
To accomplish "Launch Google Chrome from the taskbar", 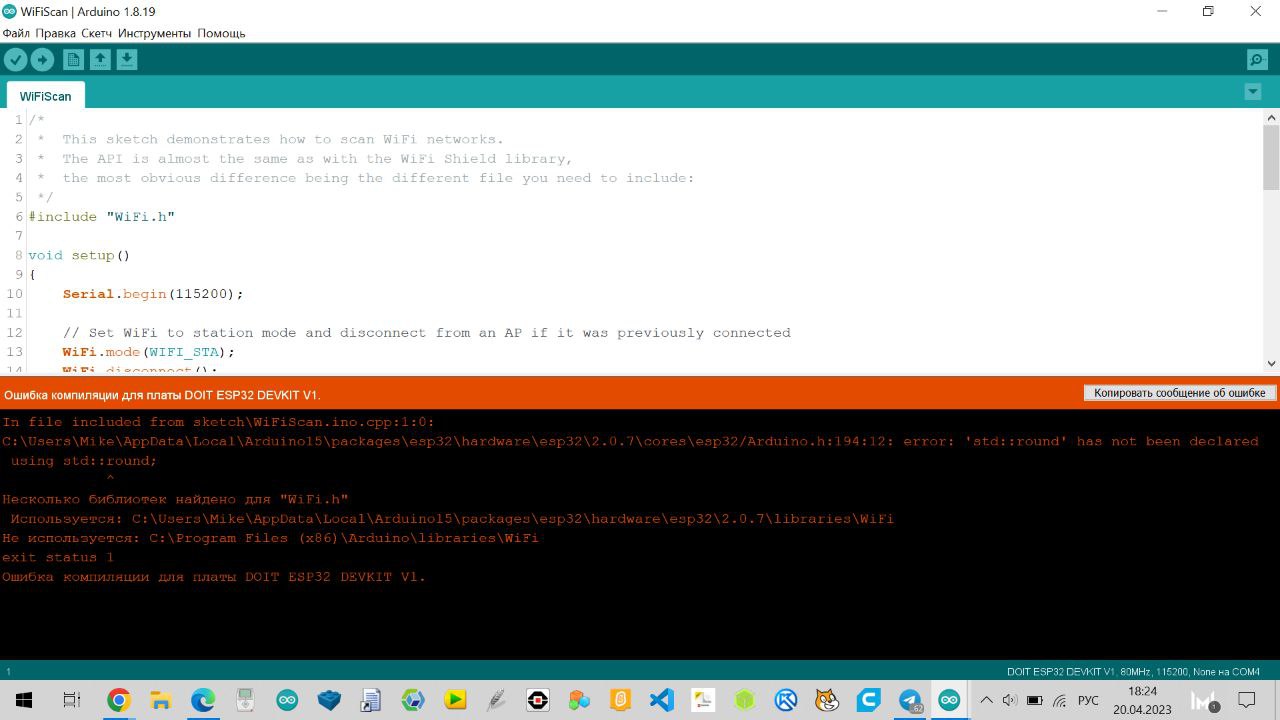I will [x=119, y=700].
